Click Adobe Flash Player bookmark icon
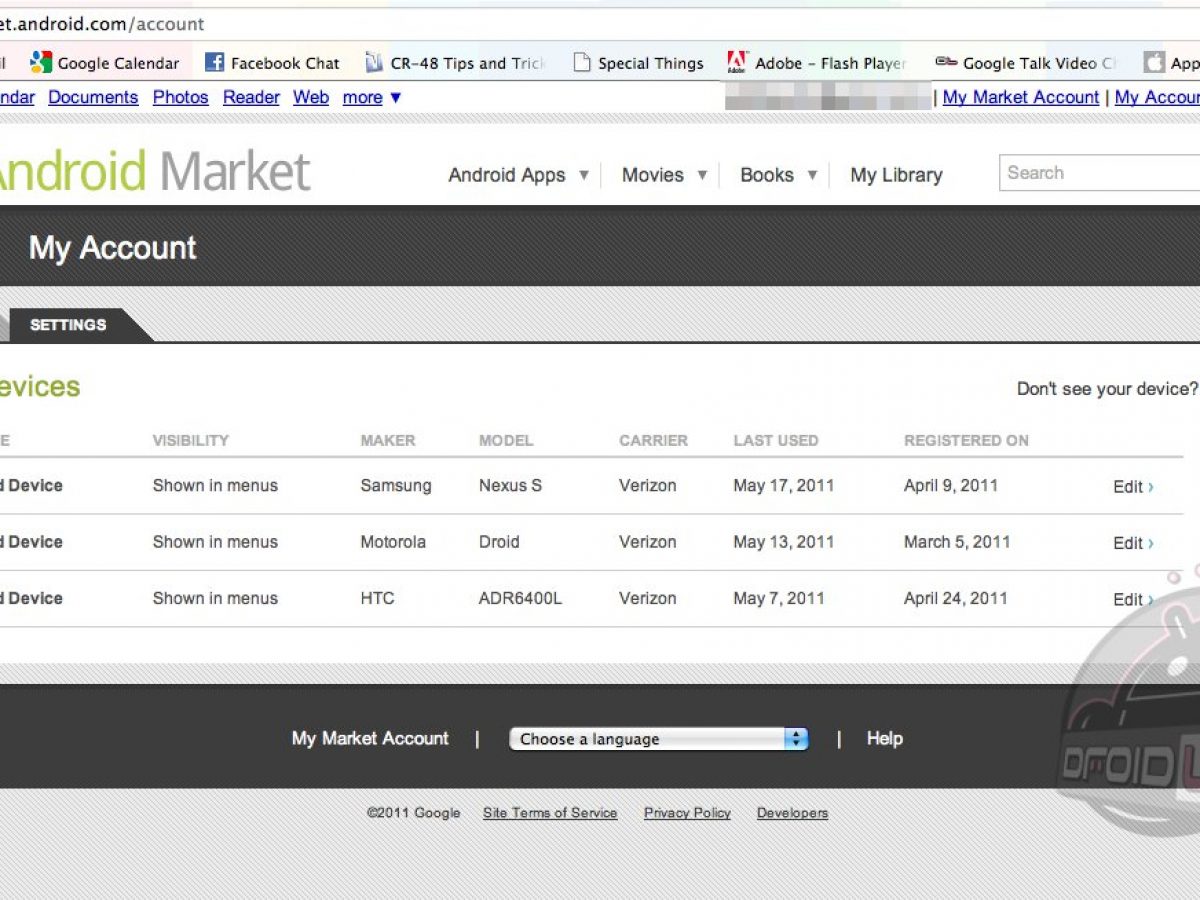Screen dimensions: 1200x900 coord(738,63)
